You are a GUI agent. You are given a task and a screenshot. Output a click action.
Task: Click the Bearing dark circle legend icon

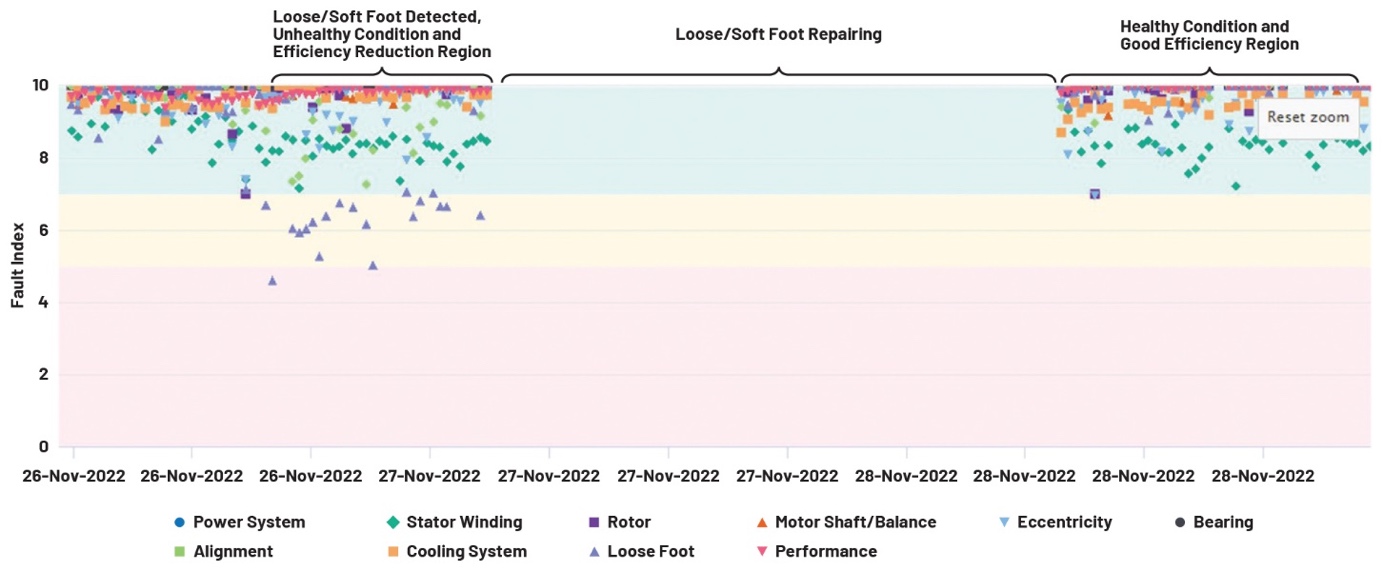click(x=1179, y=522)
